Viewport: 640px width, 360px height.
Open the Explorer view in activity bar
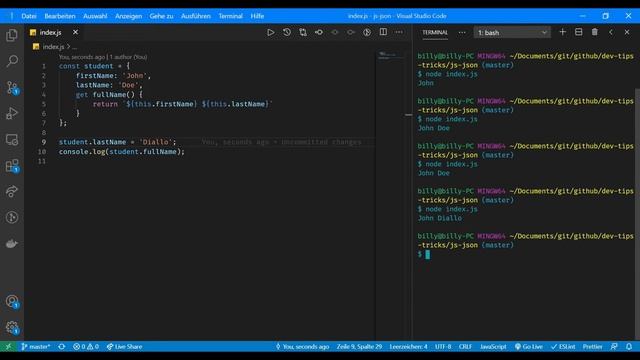click(12, 35)
